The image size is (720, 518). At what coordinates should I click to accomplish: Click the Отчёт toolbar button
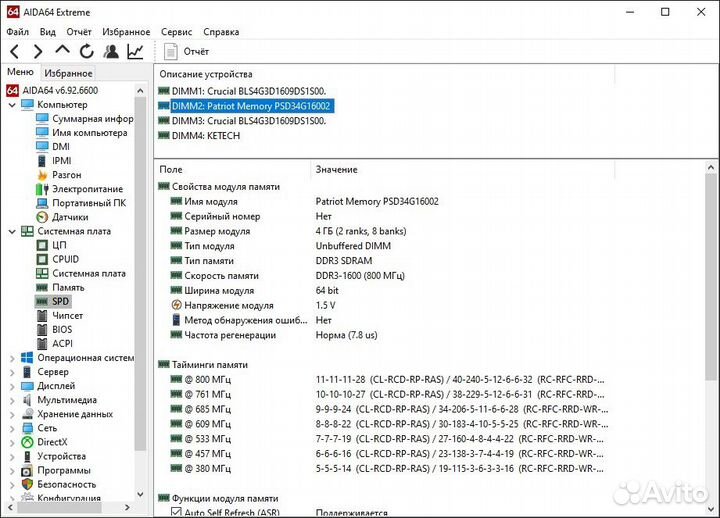pos(187,51)
